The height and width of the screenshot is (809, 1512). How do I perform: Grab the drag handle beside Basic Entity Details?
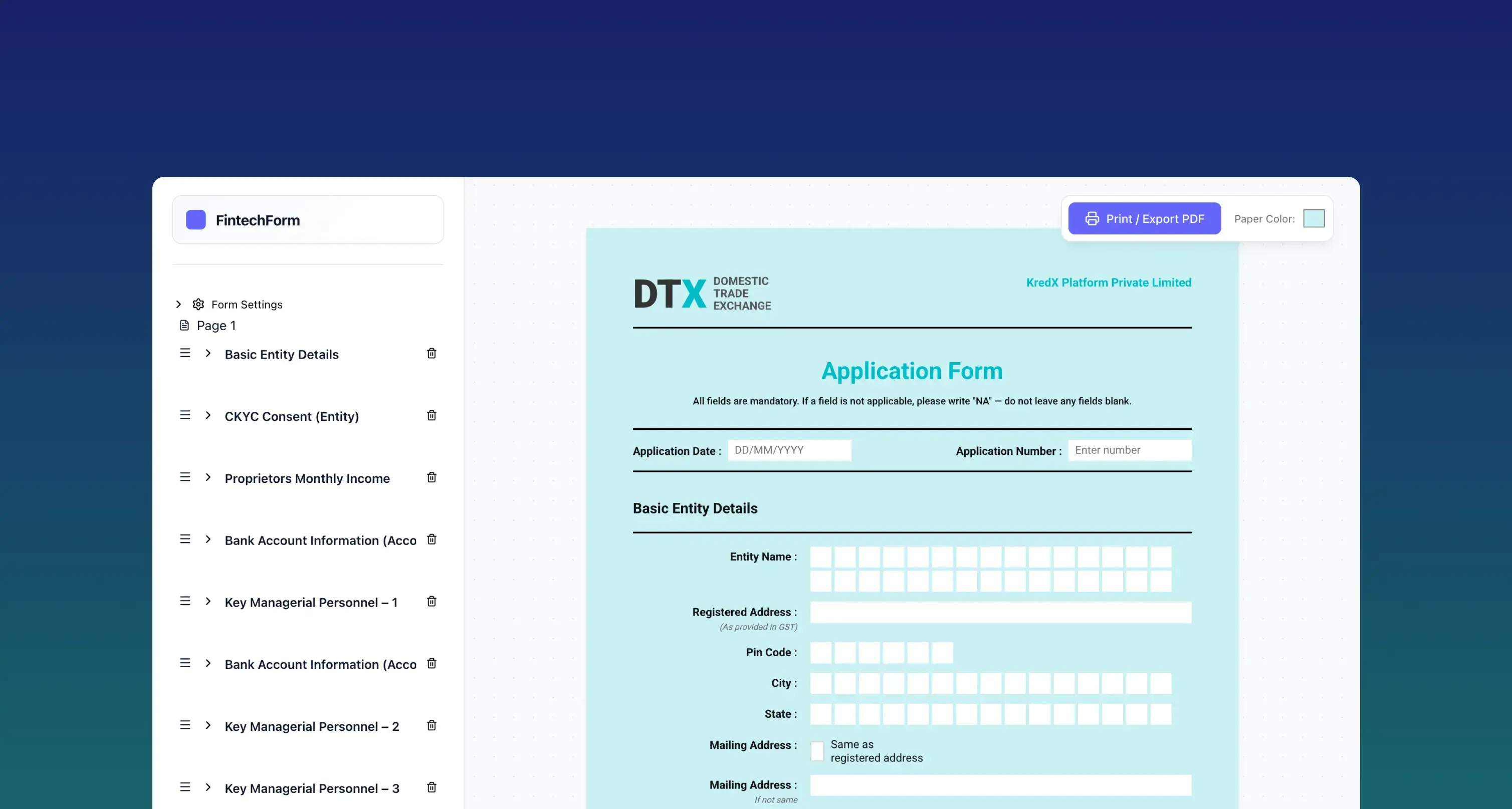(x=185, y=353)
